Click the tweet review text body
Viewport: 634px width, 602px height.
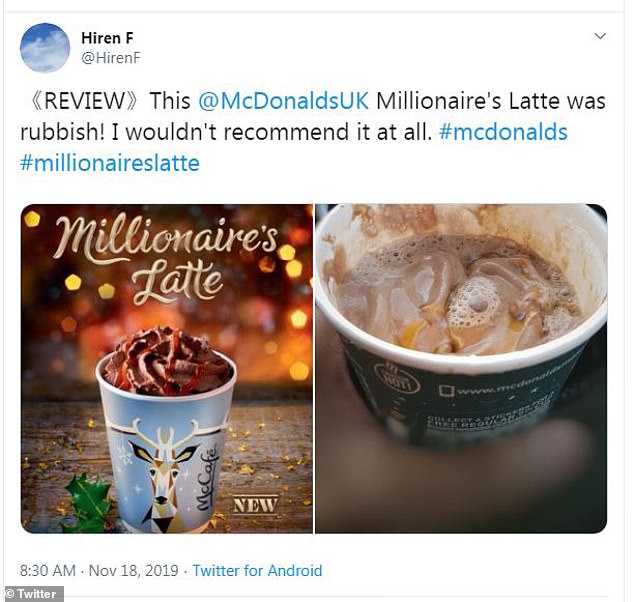coord(313,132)
